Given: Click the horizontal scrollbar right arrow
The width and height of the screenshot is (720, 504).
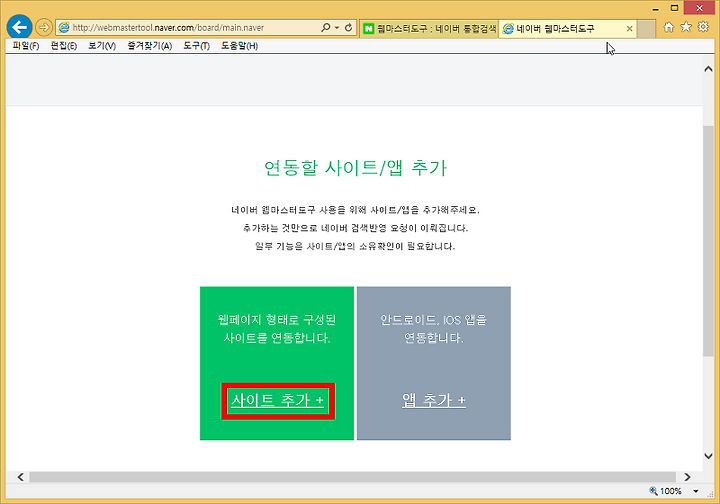Looking at the screenshot, I should click(687, 477).
